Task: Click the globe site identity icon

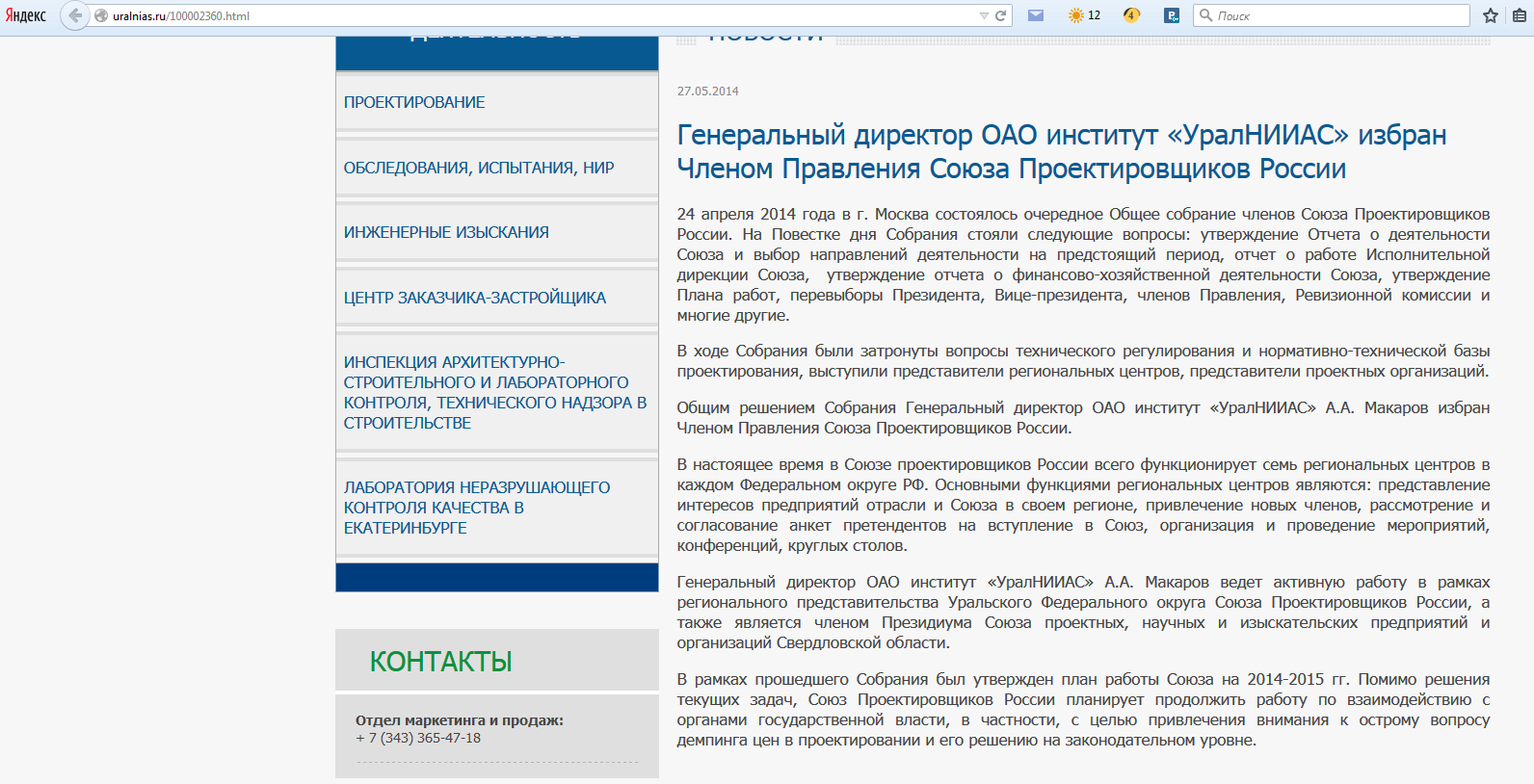Action: pyautogui.click(x=101, y=15)
